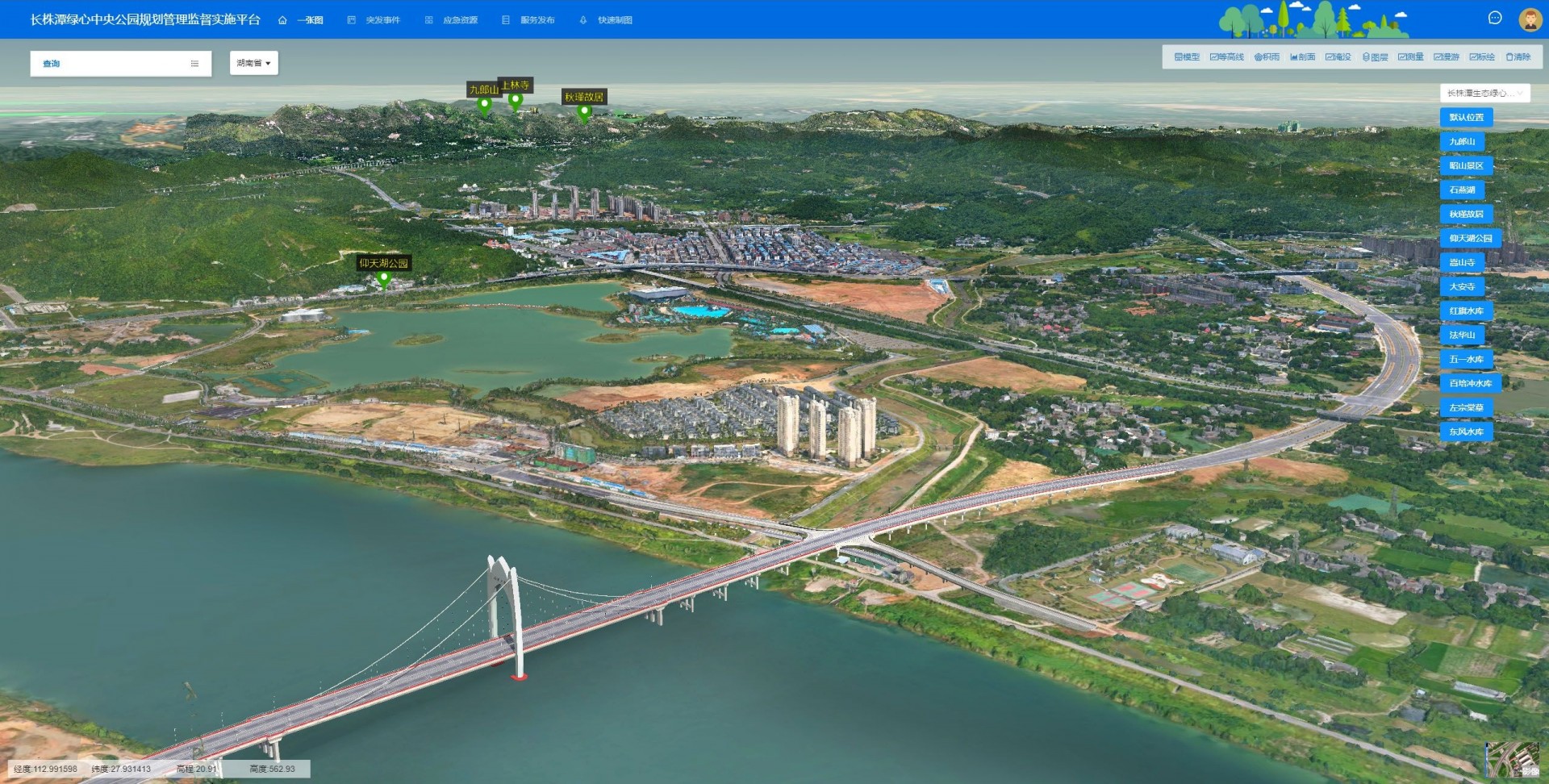Expand the 湖南省 province dropdown
This screenshot has width=1549, height=784.
[253, 63]
